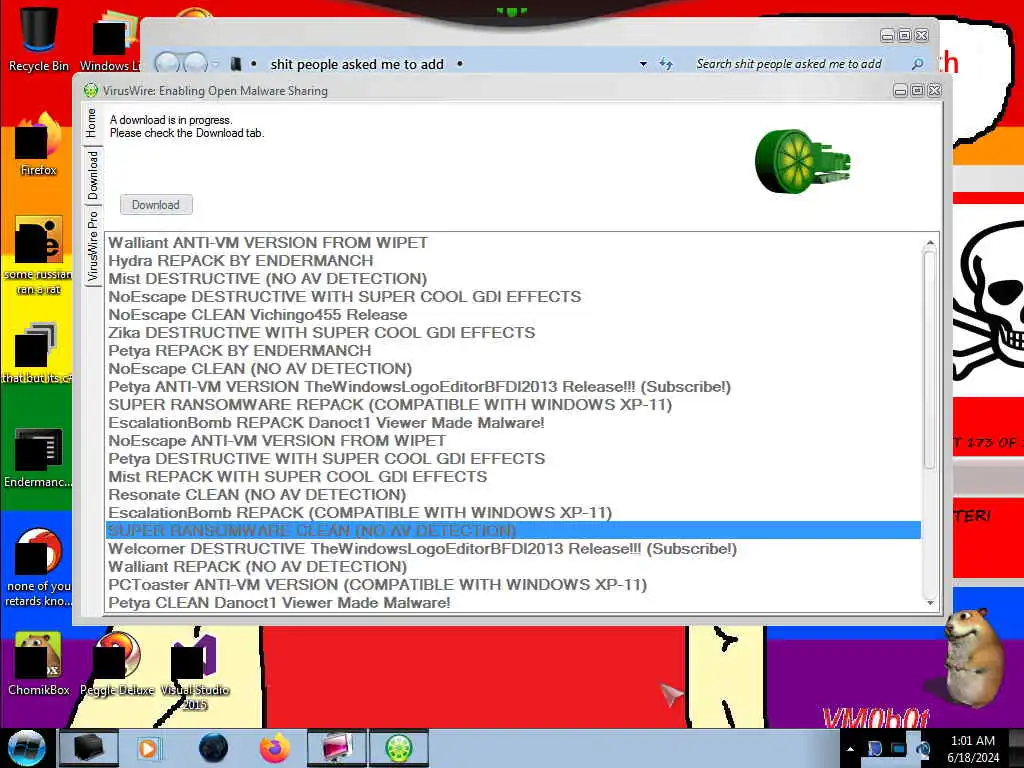This screenshot has width=1024, height=768.
Task: Open the media player taskbar icon
Action: coord(149,748)
